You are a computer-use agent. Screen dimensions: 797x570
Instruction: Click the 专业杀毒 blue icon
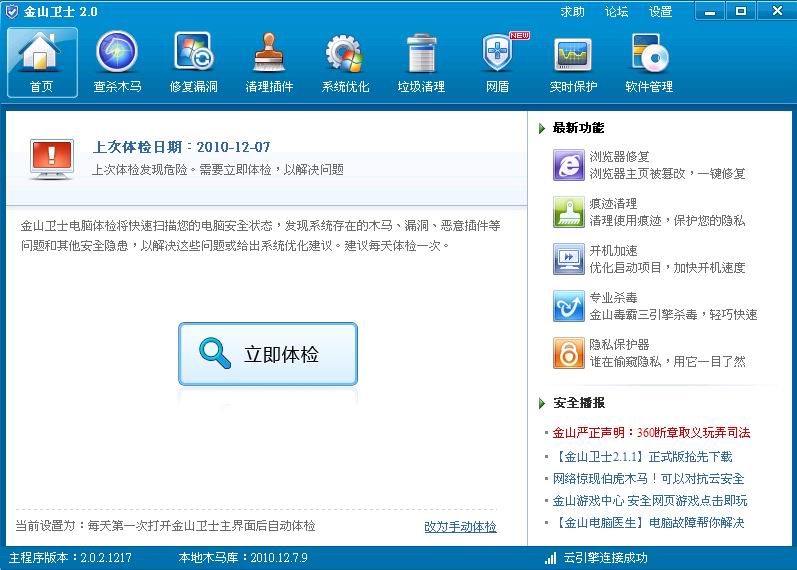click(568, 306)
